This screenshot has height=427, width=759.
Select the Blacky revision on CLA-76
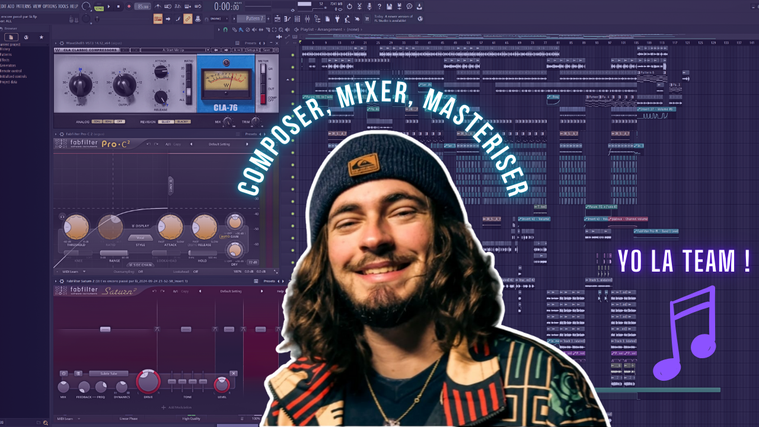[x=183, y=122]
